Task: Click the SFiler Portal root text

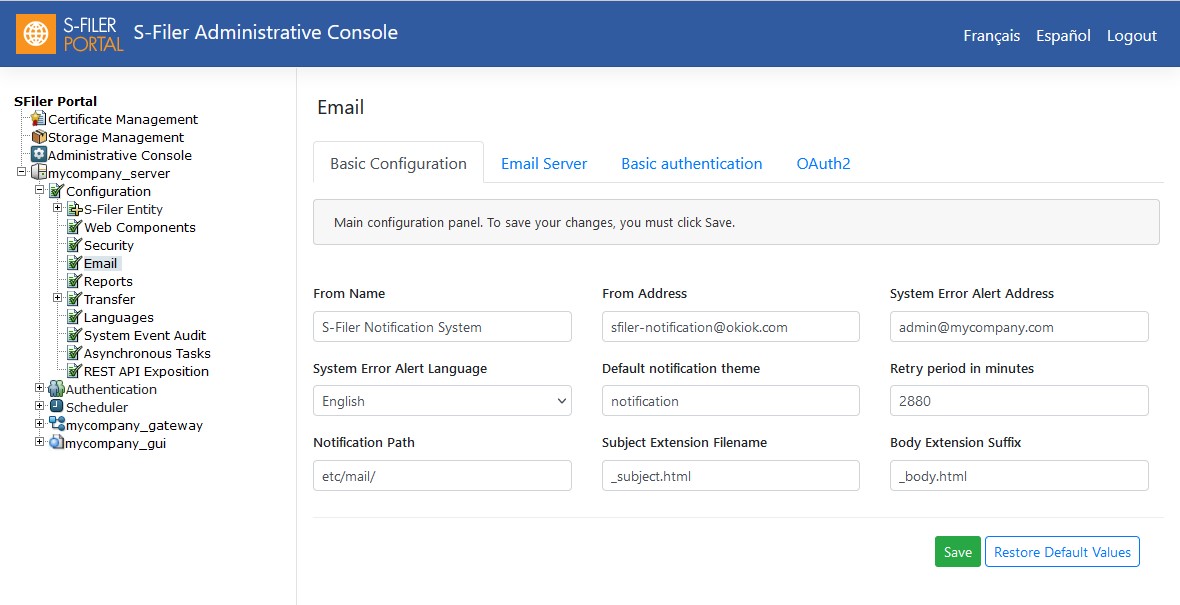Action: (x=56, y=101)
